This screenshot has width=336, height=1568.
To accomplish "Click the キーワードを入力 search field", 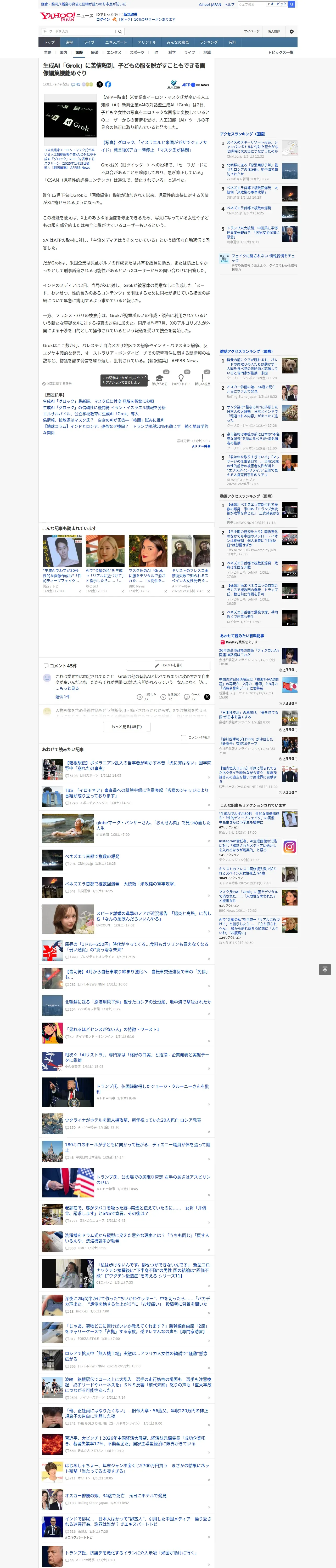I will click(79, 31).
